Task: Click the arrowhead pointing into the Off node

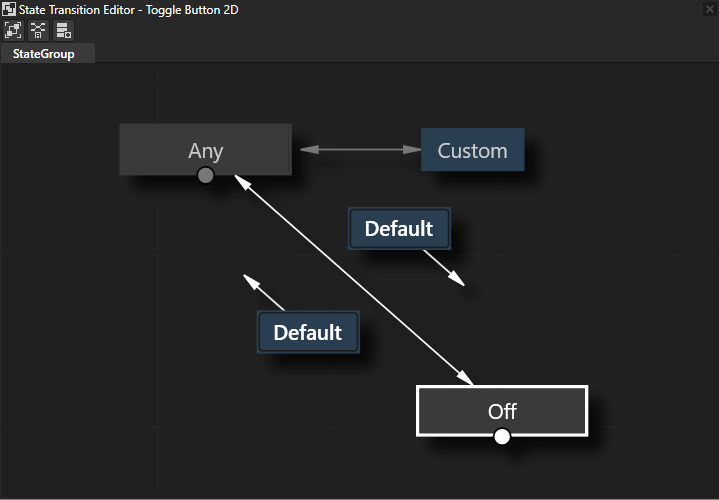Action: pos(465,379)
